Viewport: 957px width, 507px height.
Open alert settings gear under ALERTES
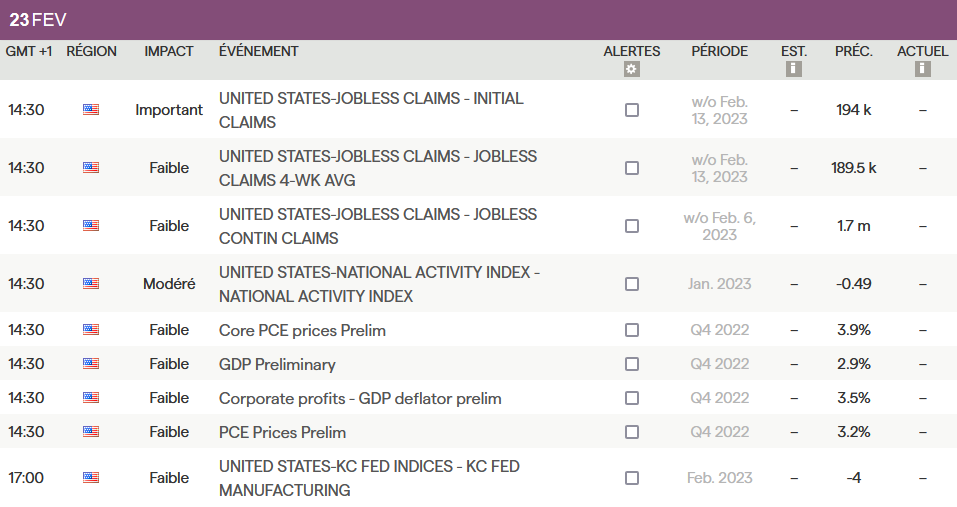631,69
